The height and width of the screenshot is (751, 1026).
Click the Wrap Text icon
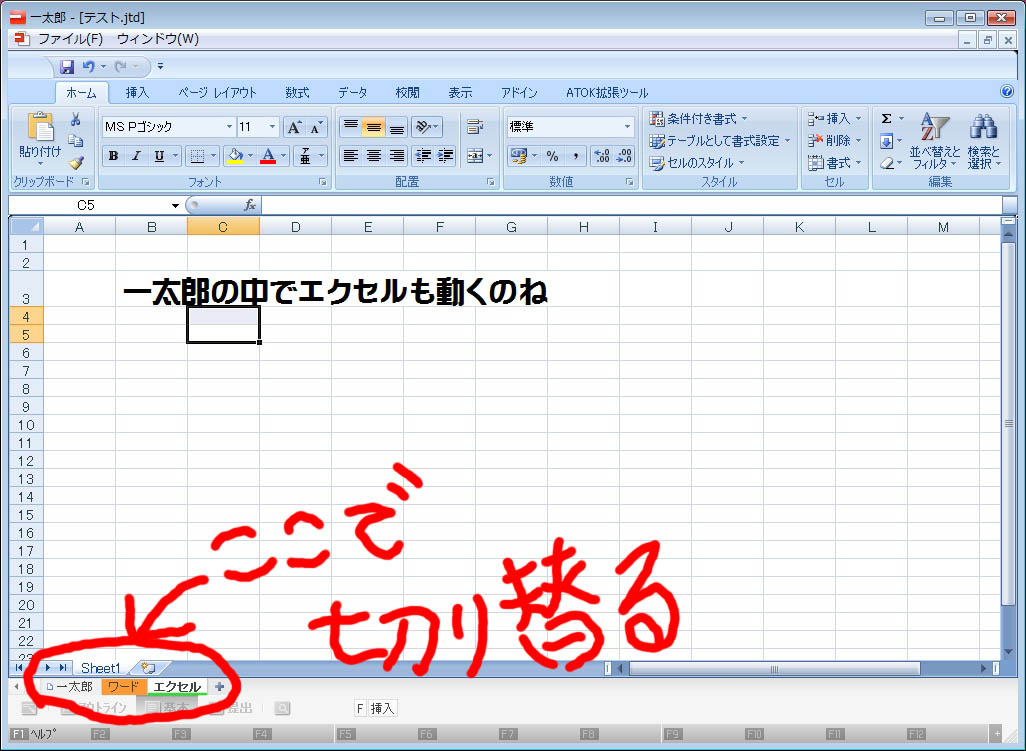pyautogui.click(x=475, y=127)
